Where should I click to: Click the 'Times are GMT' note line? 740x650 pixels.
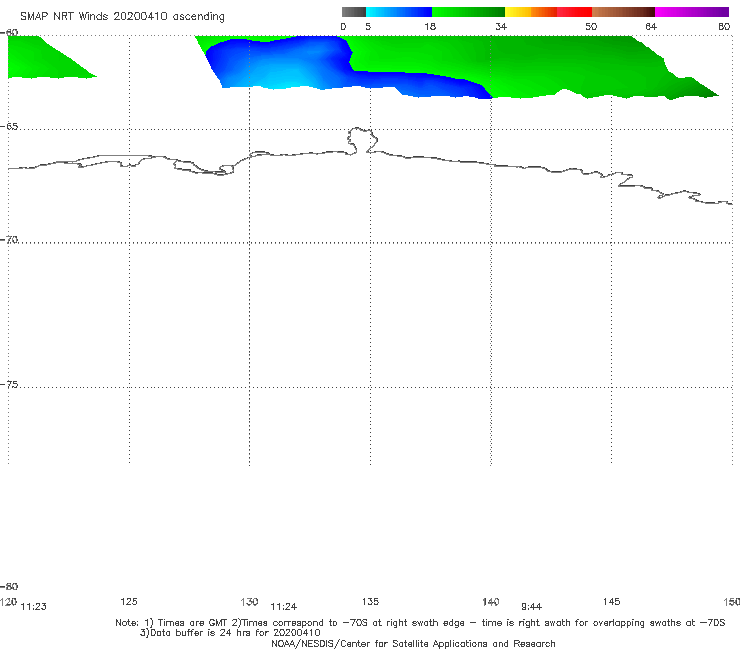(420, 623)
